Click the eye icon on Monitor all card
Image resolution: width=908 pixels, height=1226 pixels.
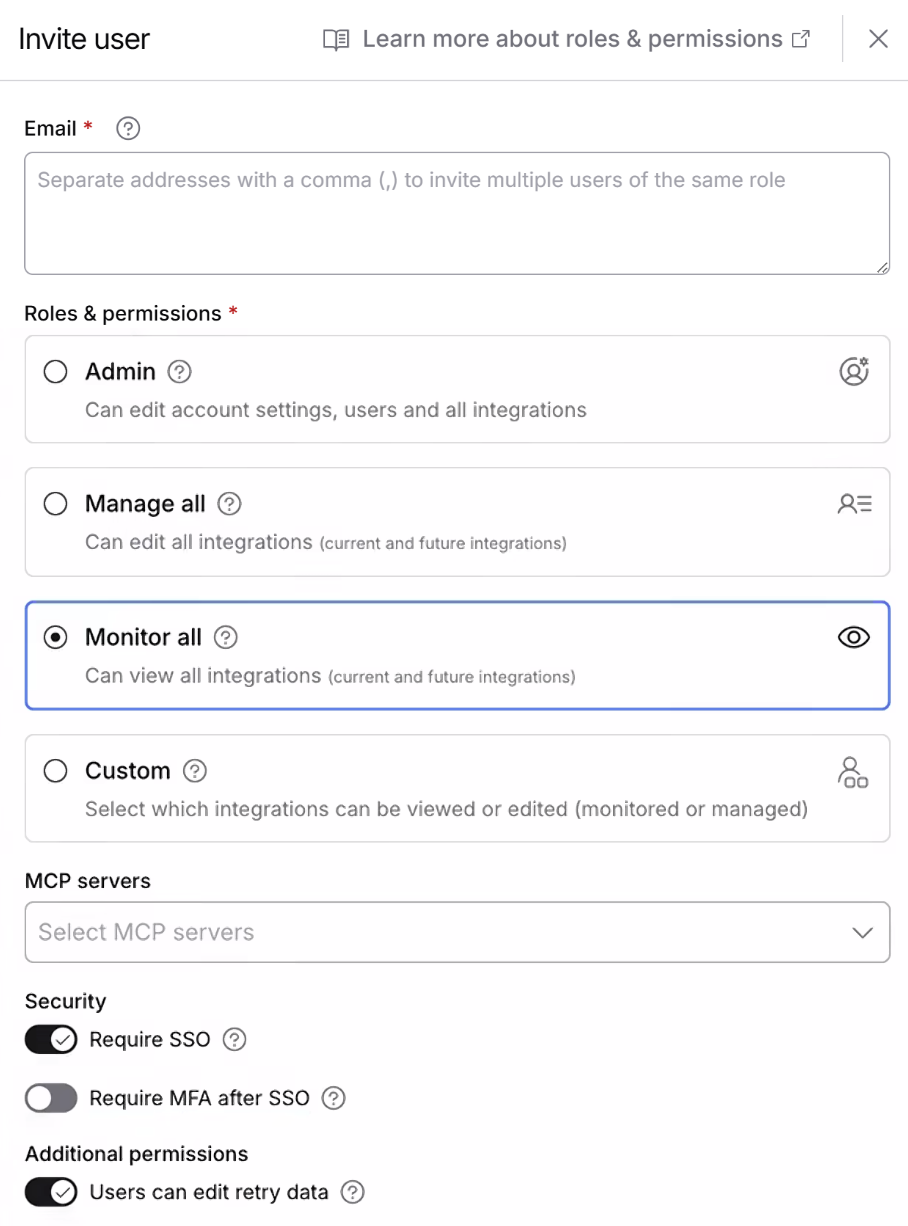(x=853, y=638)
